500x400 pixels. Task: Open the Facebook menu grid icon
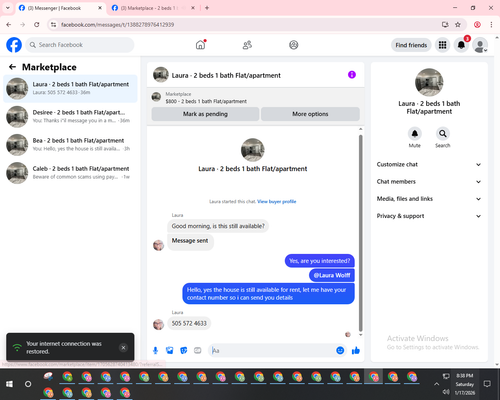tap(442, 45)
